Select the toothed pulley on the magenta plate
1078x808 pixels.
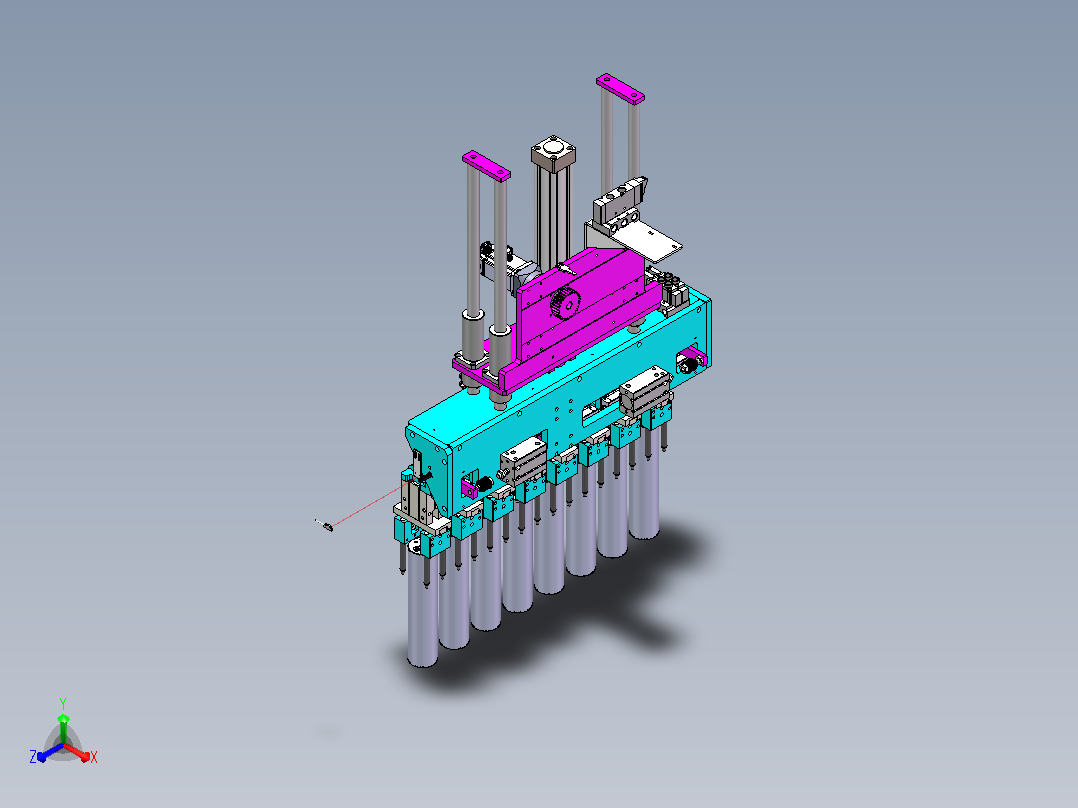565,304
